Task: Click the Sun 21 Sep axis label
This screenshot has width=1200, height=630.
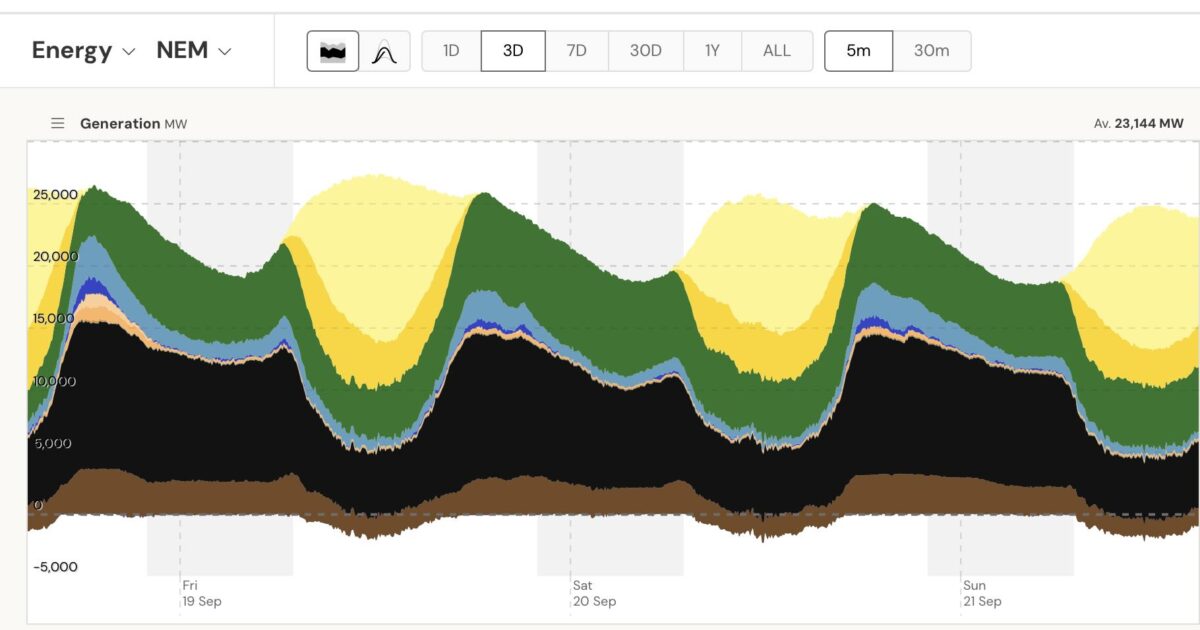Action: (x=982, y=593)
